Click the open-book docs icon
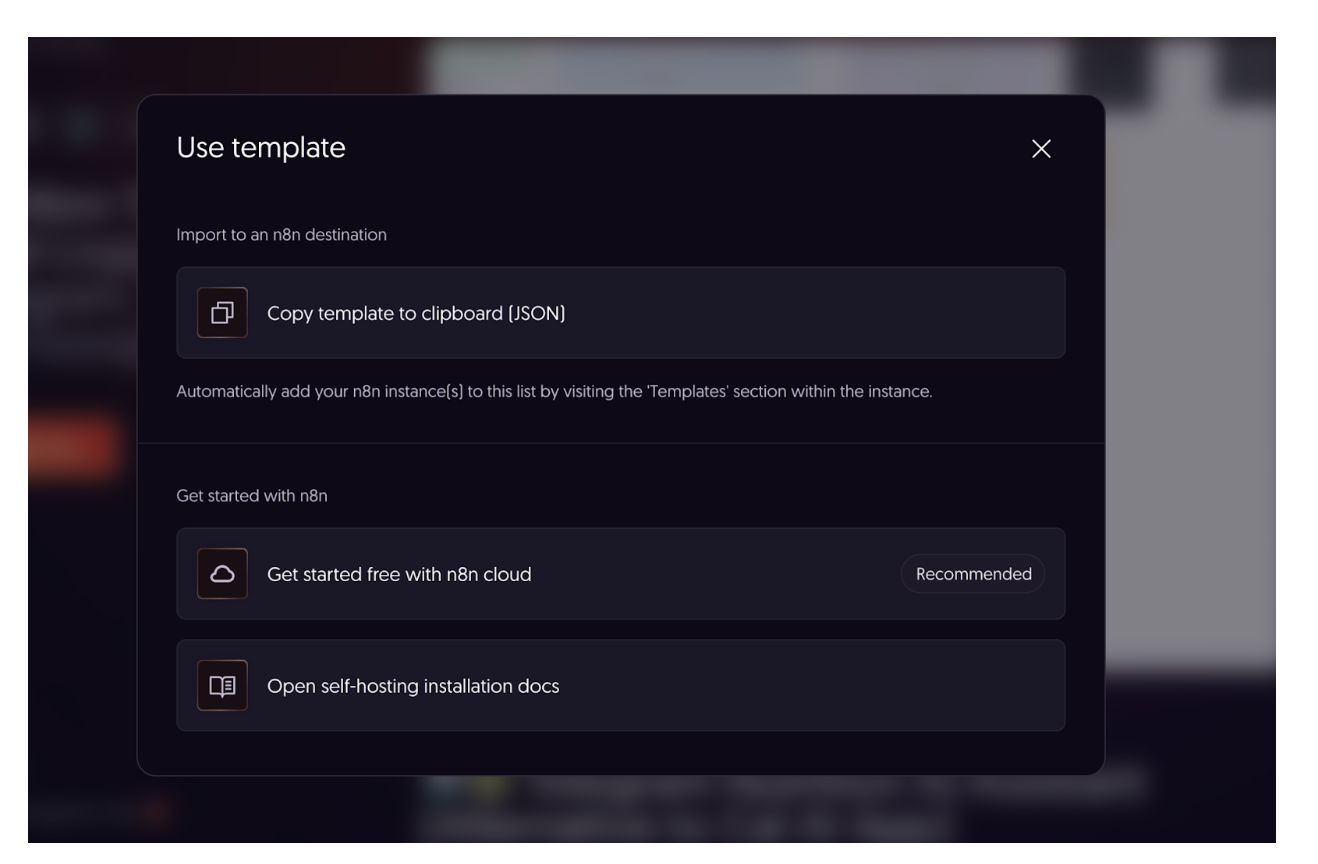 pyautogui.click(x=222, y=686)
